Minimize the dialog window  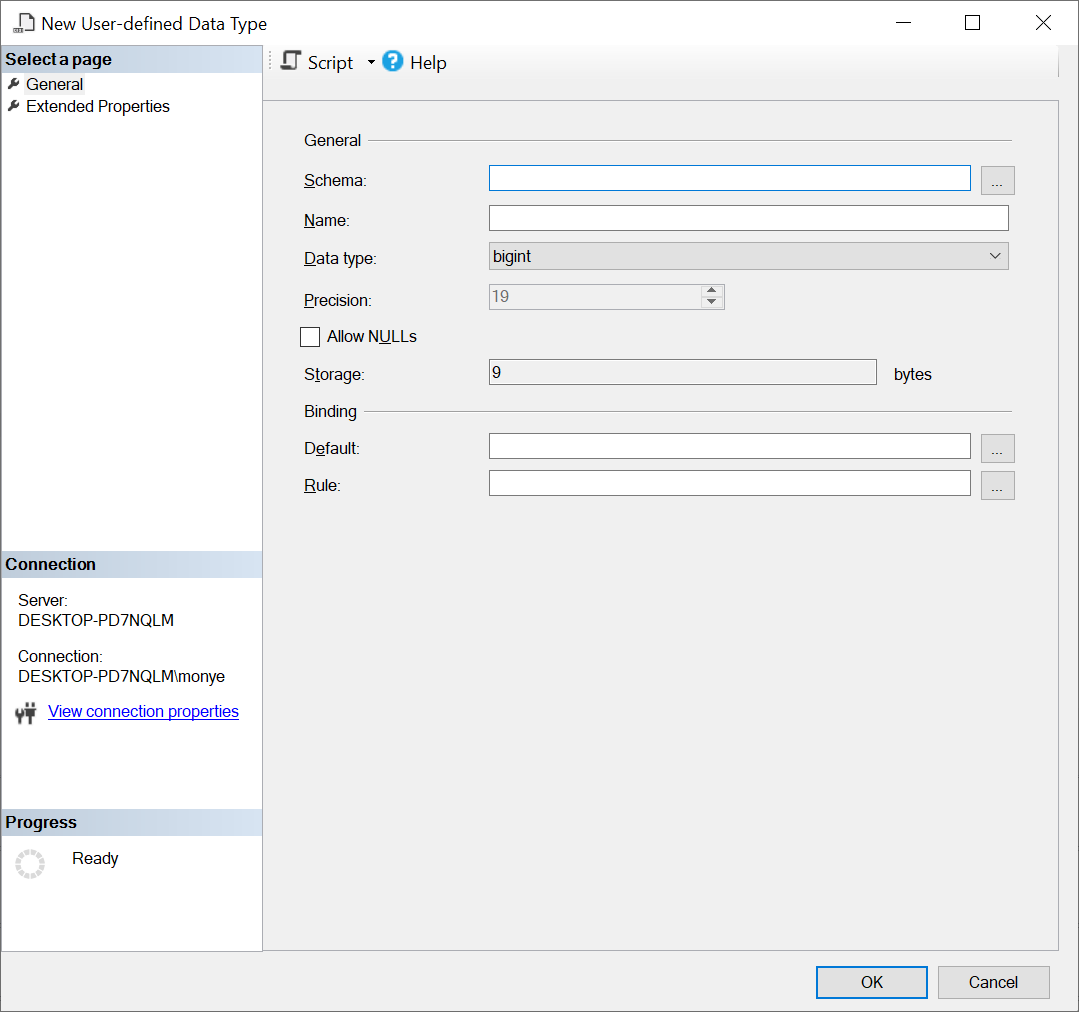(903, 23)
